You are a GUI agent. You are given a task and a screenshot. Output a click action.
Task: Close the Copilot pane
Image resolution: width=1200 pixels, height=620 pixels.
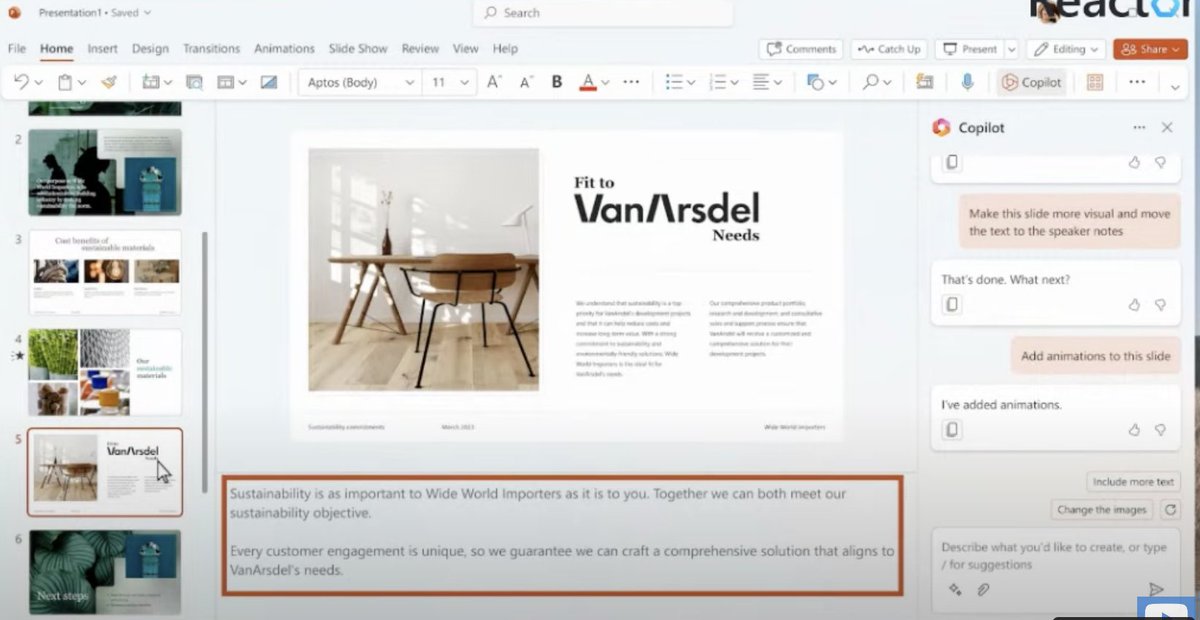click(1166, 128)
